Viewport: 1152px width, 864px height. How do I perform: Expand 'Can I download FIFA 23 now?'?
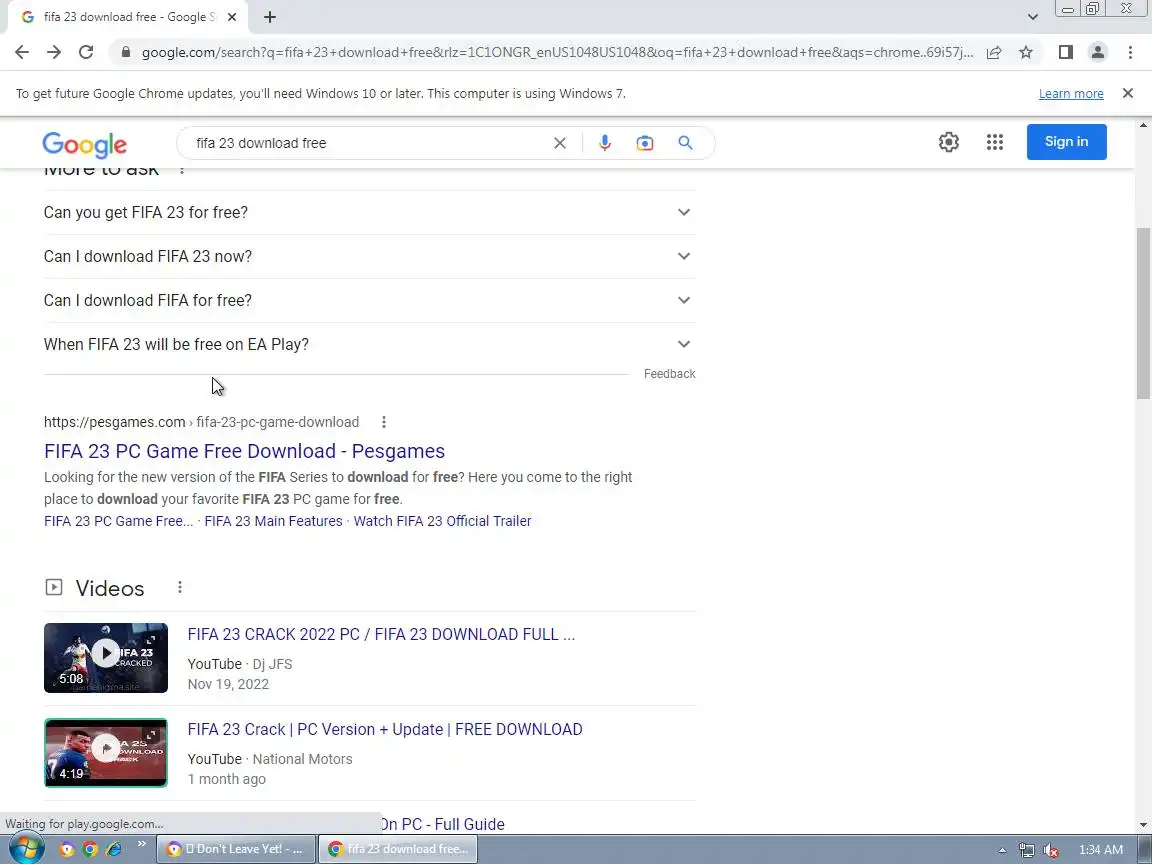[370, 256]
